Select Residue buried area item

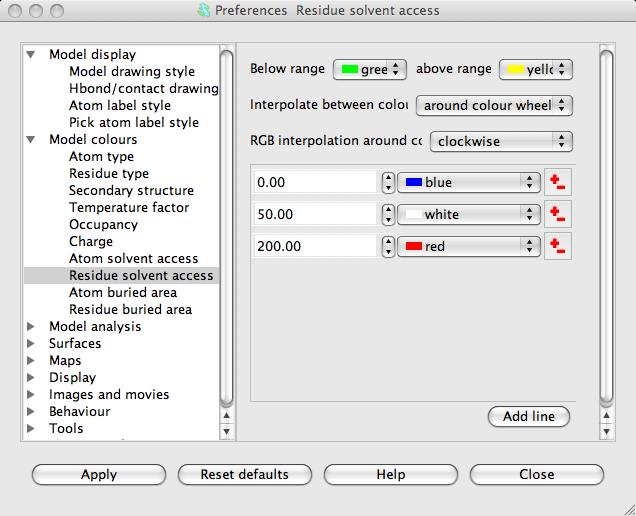click(x=131, y=310)
